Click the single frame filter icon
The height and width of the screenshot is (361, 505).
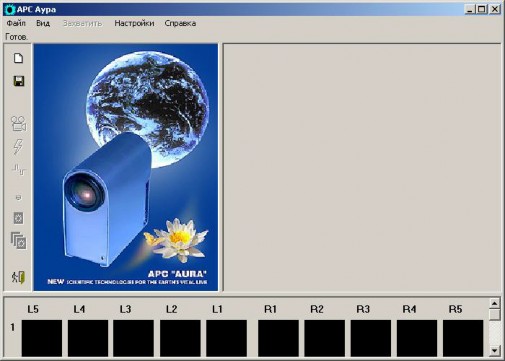[x=18, y=218]
